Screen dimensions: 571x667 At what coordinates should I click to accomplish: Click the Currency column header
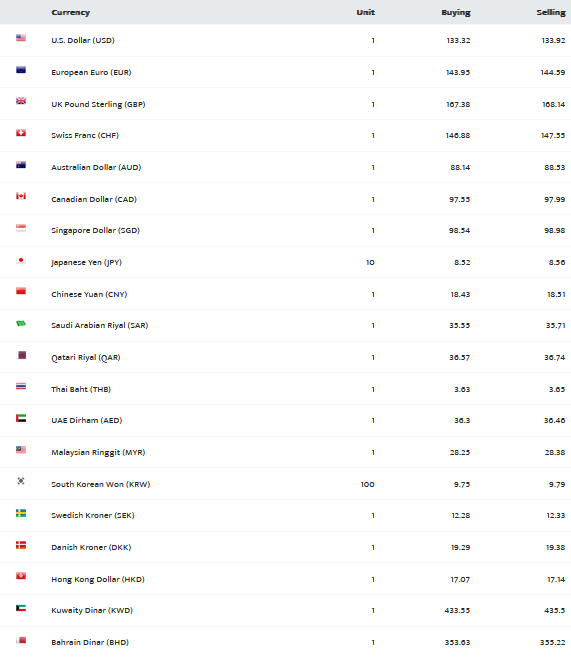click(x=71, y=12)
